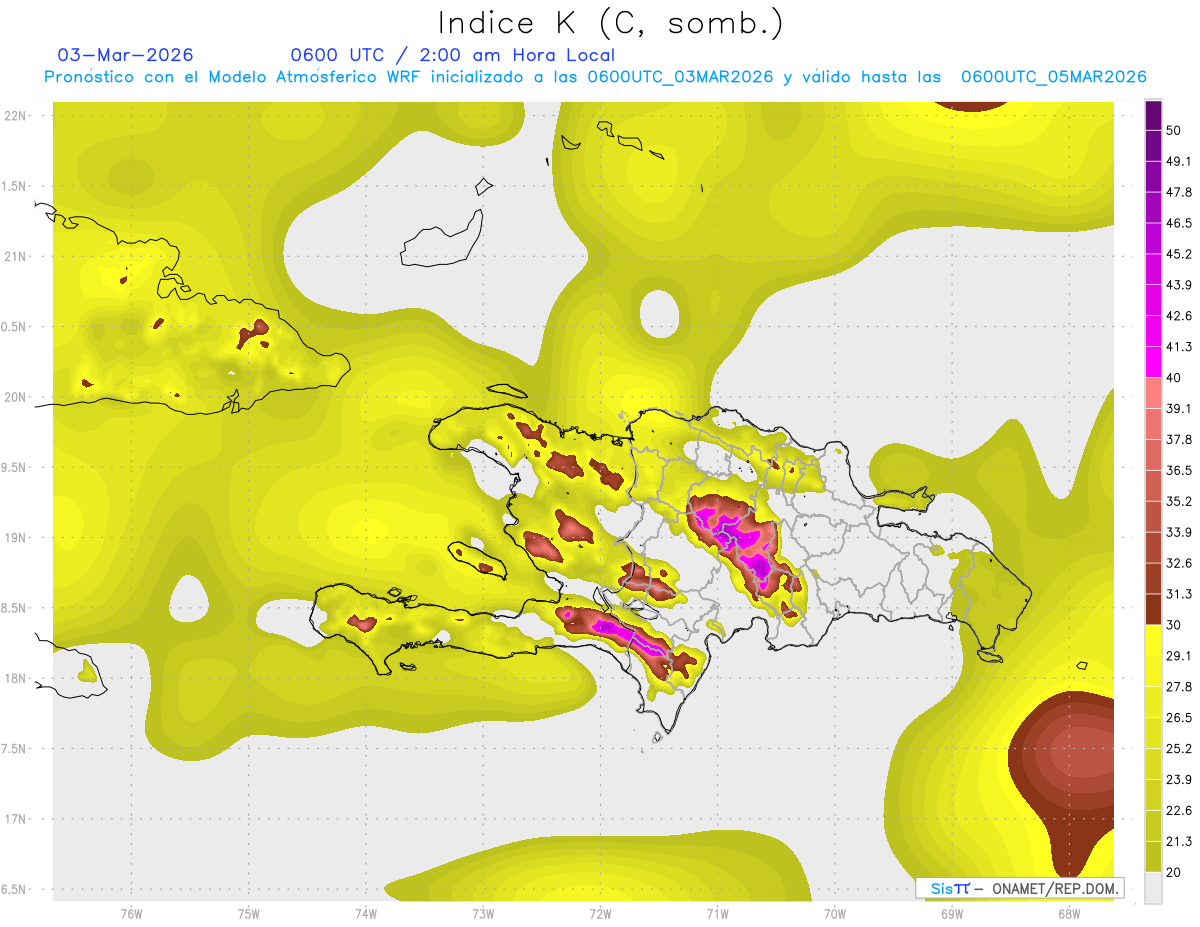Click the "8.5N" latitude axis label
The width and height of the screenshot is (1200, 927).
[14, 608]
